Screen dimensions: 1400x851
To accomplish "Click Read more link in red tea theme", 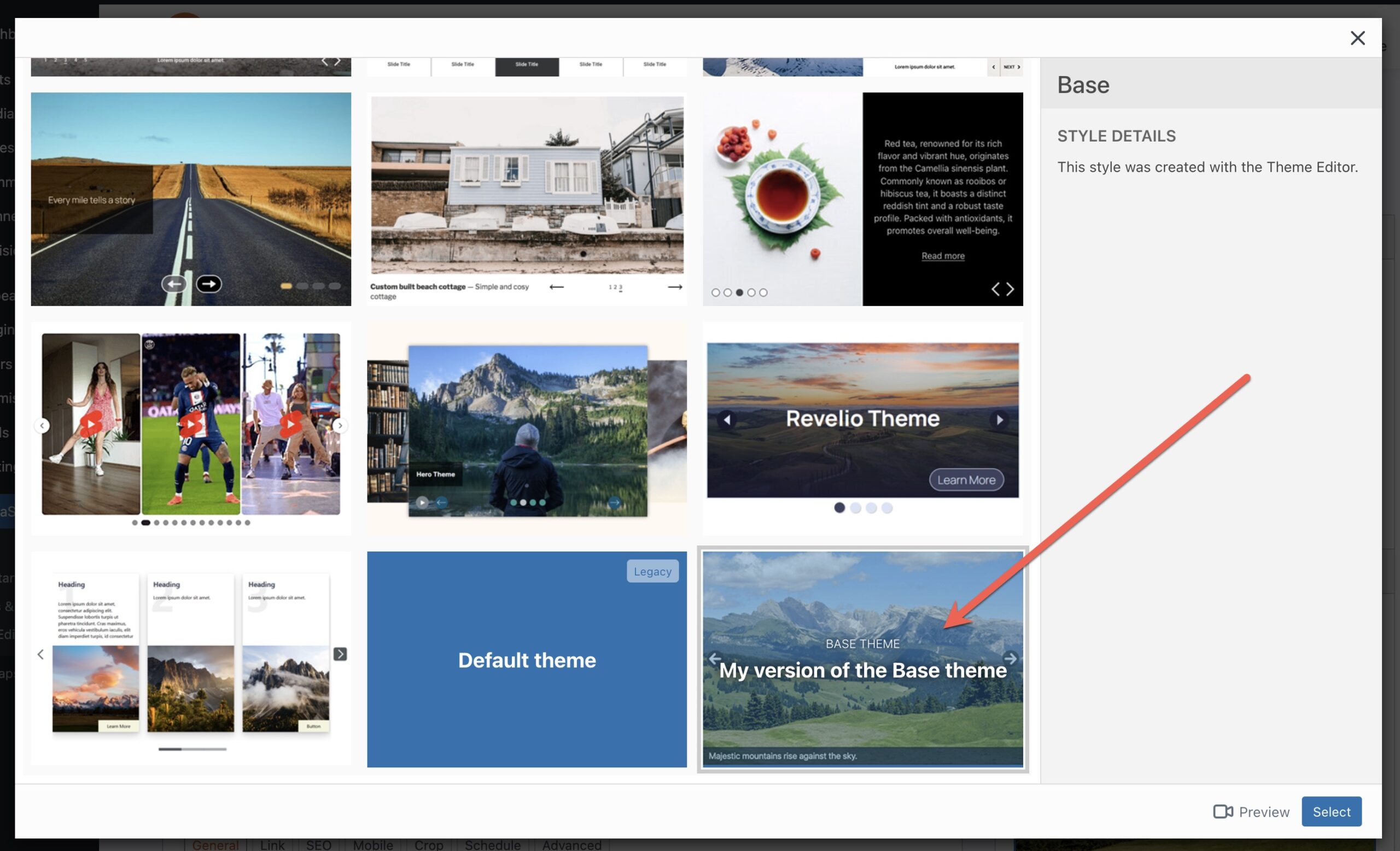I will coord(943,256).
